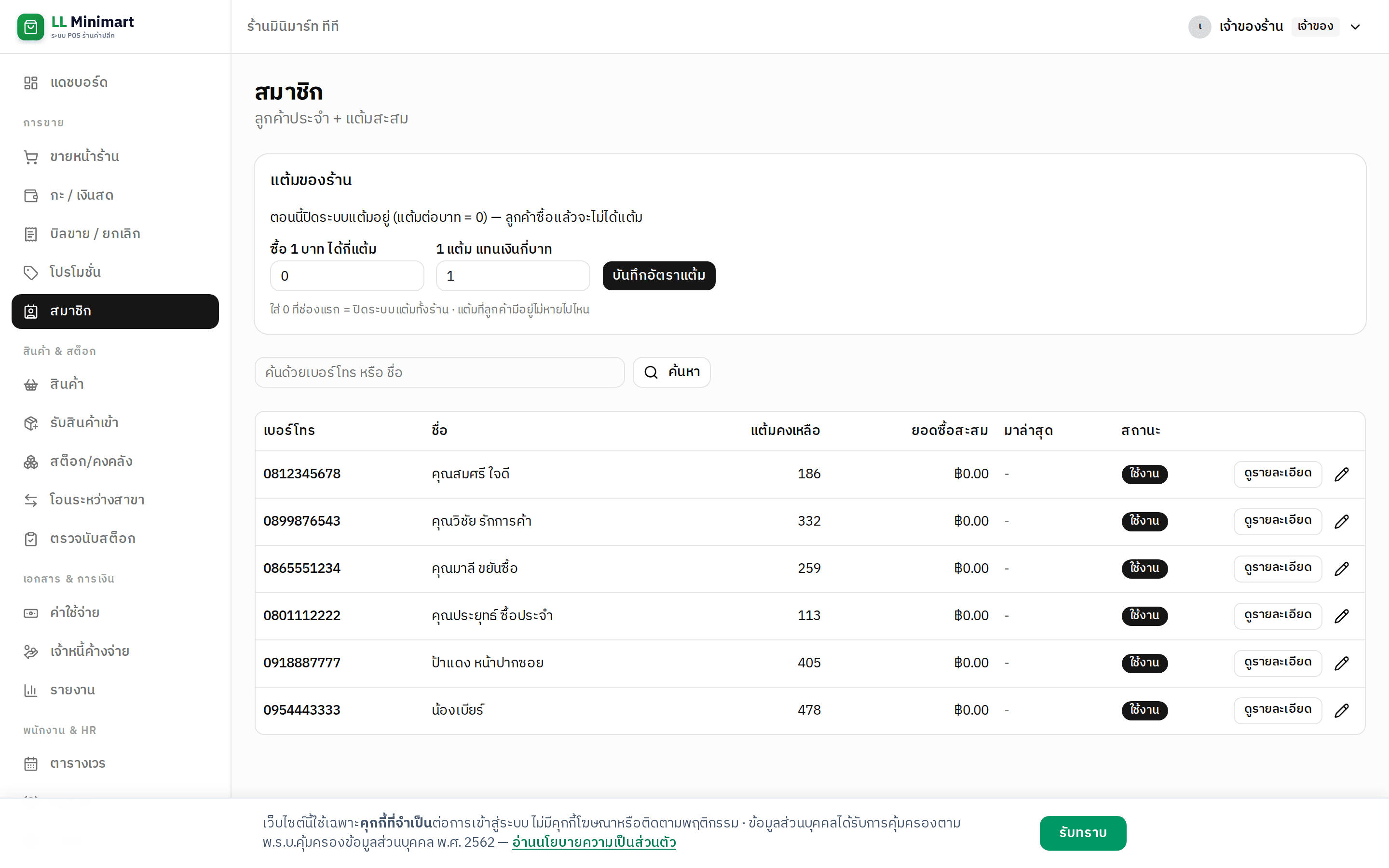Click the pencil icon for คุณวิชัย รักการค้า
This screenshot has height=868, width=1389.
[1341, 521]
